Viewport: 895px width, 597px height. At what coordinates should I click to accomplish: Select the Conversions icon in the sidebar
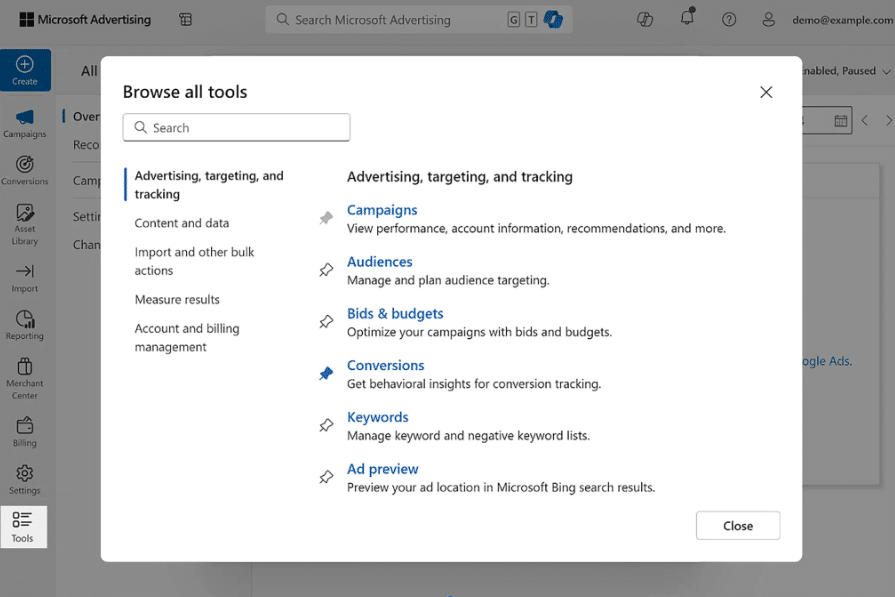(x=25, y=168)
